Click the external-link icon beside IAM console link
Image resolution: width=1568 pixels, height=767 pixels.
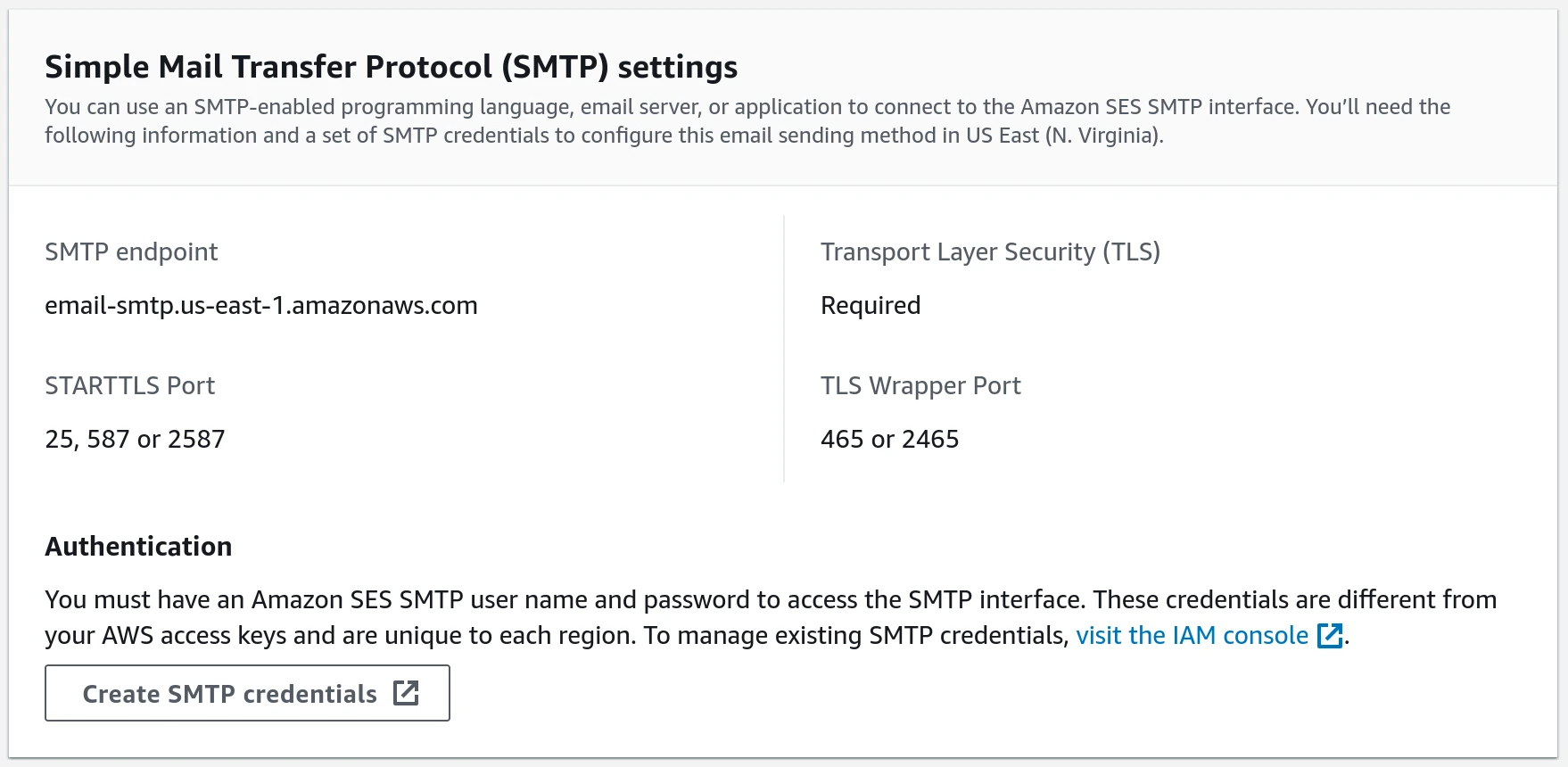[1331, 635]
